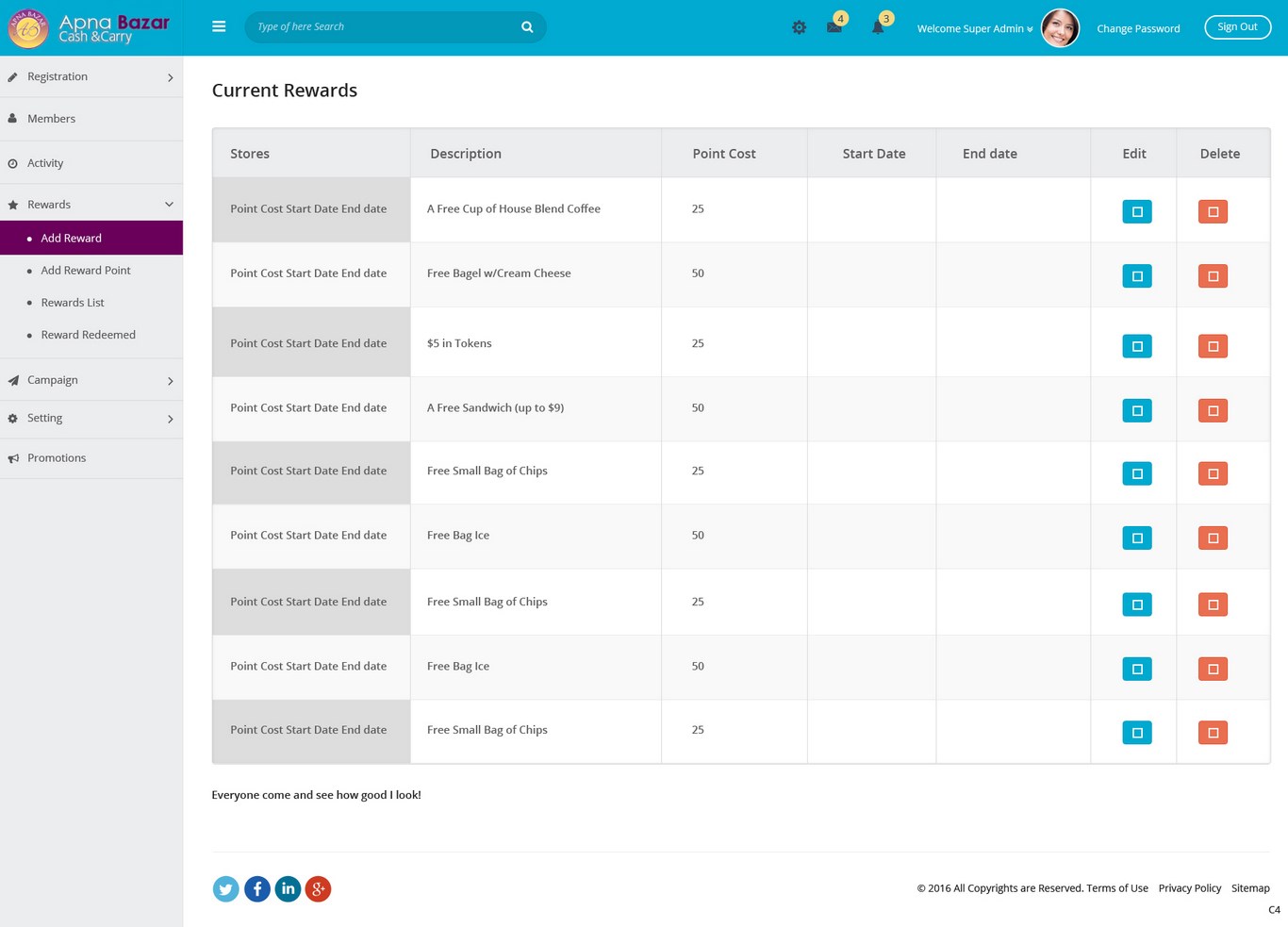Click the Google Plus footer icon

(x=319, y=888)
